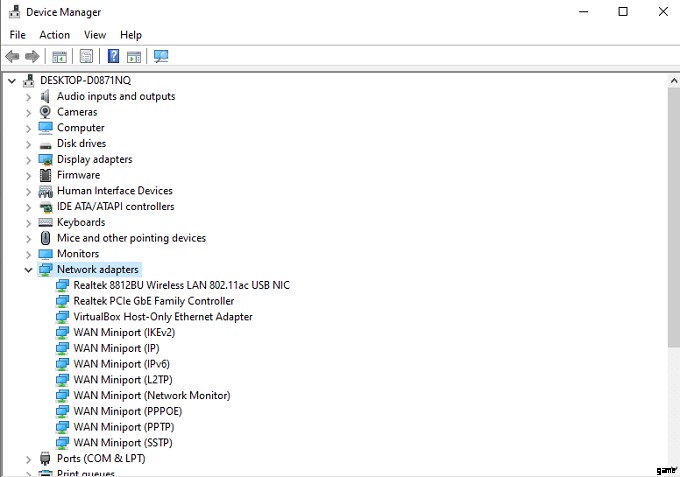
Task: Click the Properties toolbar icon
Action: click(x=87, y=57)
